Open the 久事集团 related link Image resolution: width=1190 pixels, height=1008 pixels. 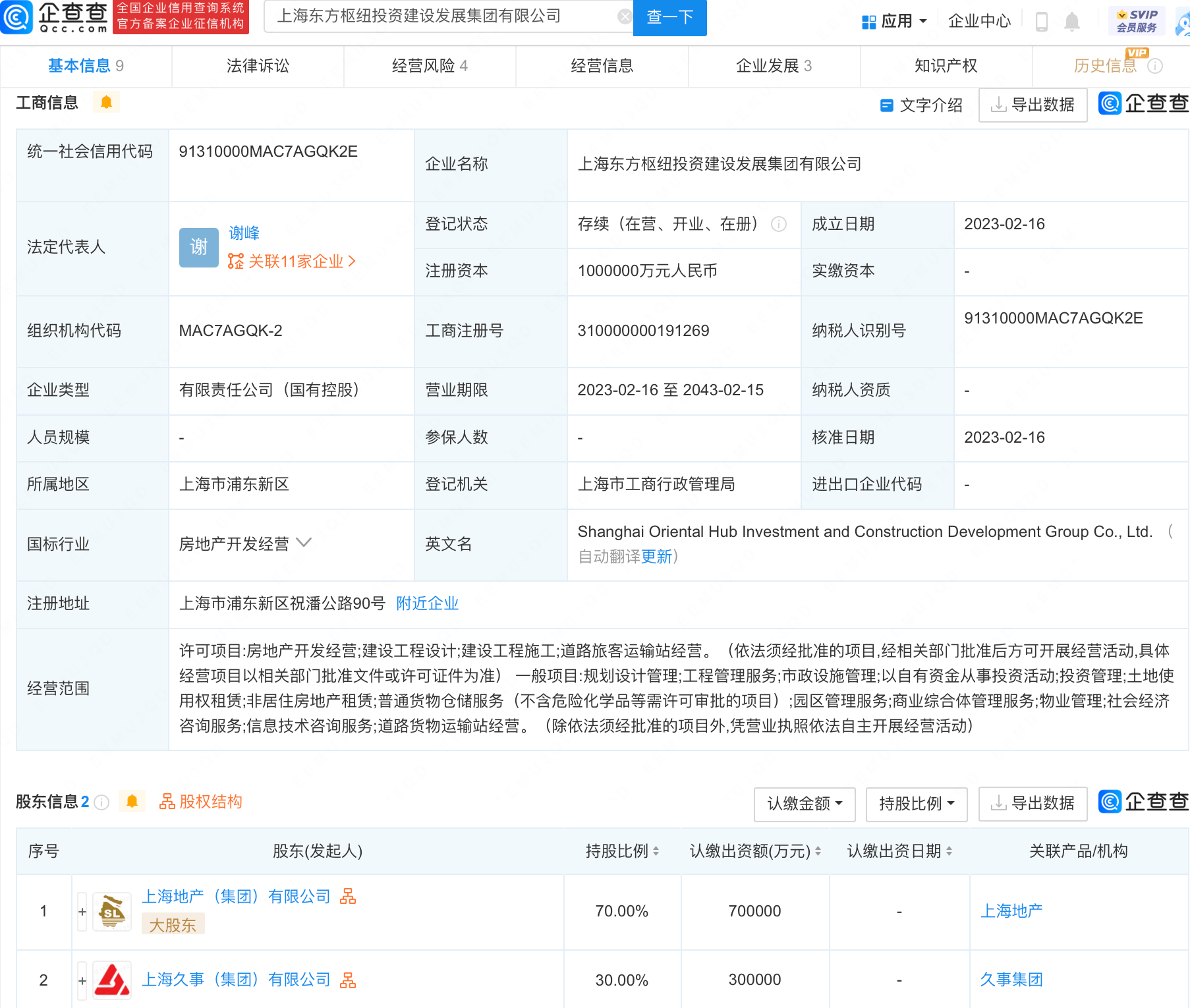(1011, 980)
